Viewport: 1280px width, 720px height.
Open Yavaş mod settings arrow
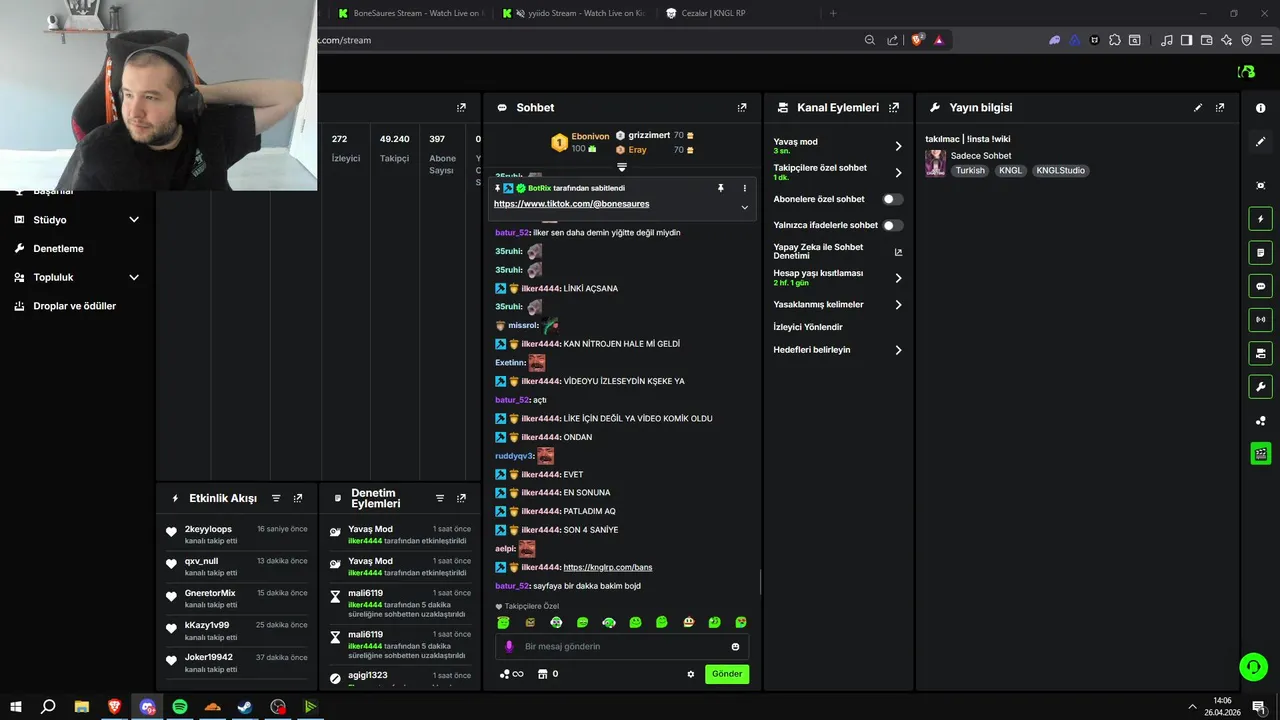898,146
